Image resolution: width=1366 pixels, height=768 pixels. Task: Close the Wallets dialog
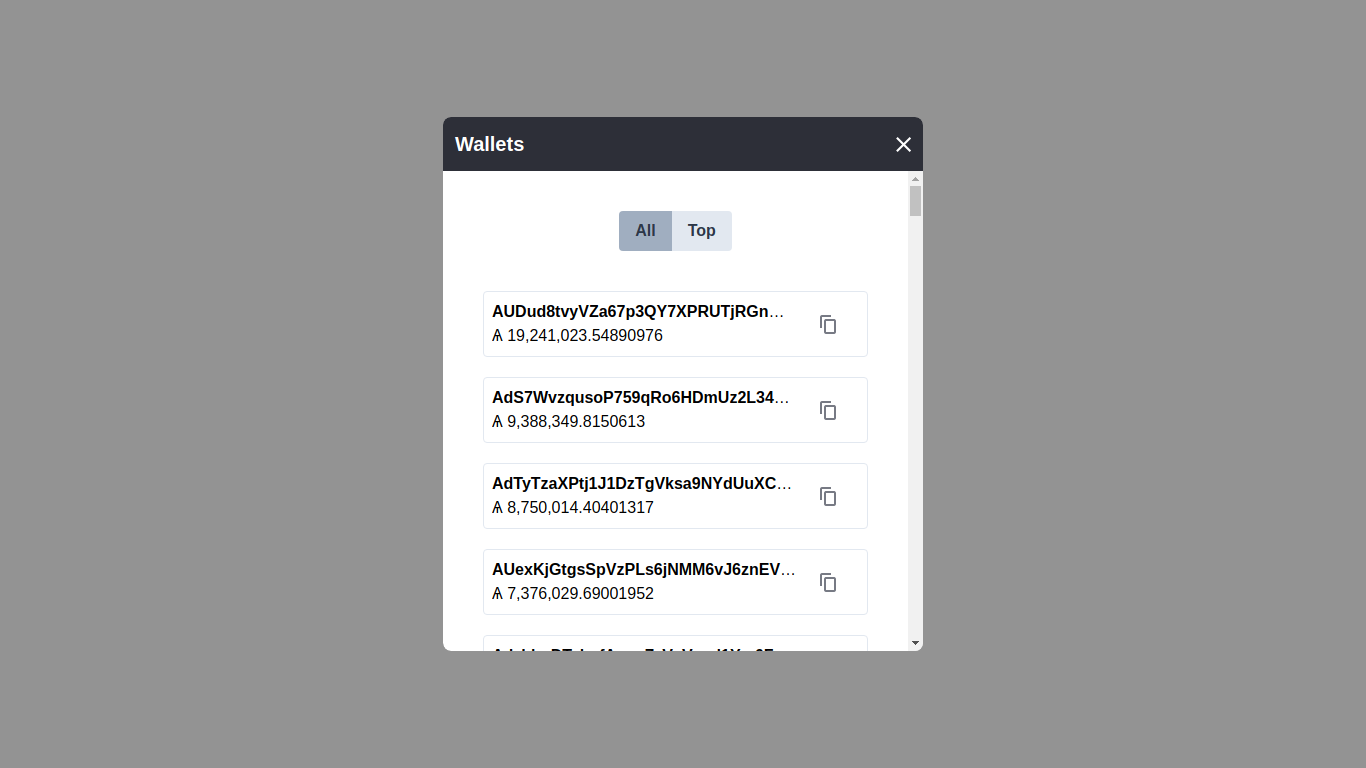click(x=903, y=144)
